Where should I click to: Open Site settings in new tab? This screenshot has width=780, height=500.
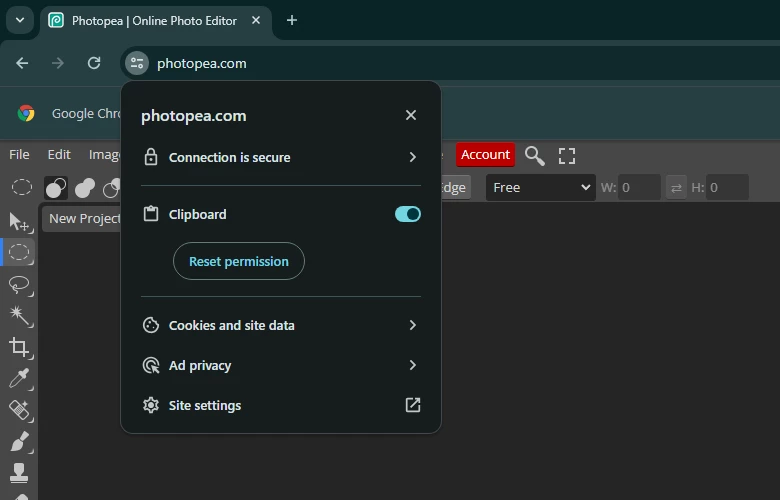[281, 405]
